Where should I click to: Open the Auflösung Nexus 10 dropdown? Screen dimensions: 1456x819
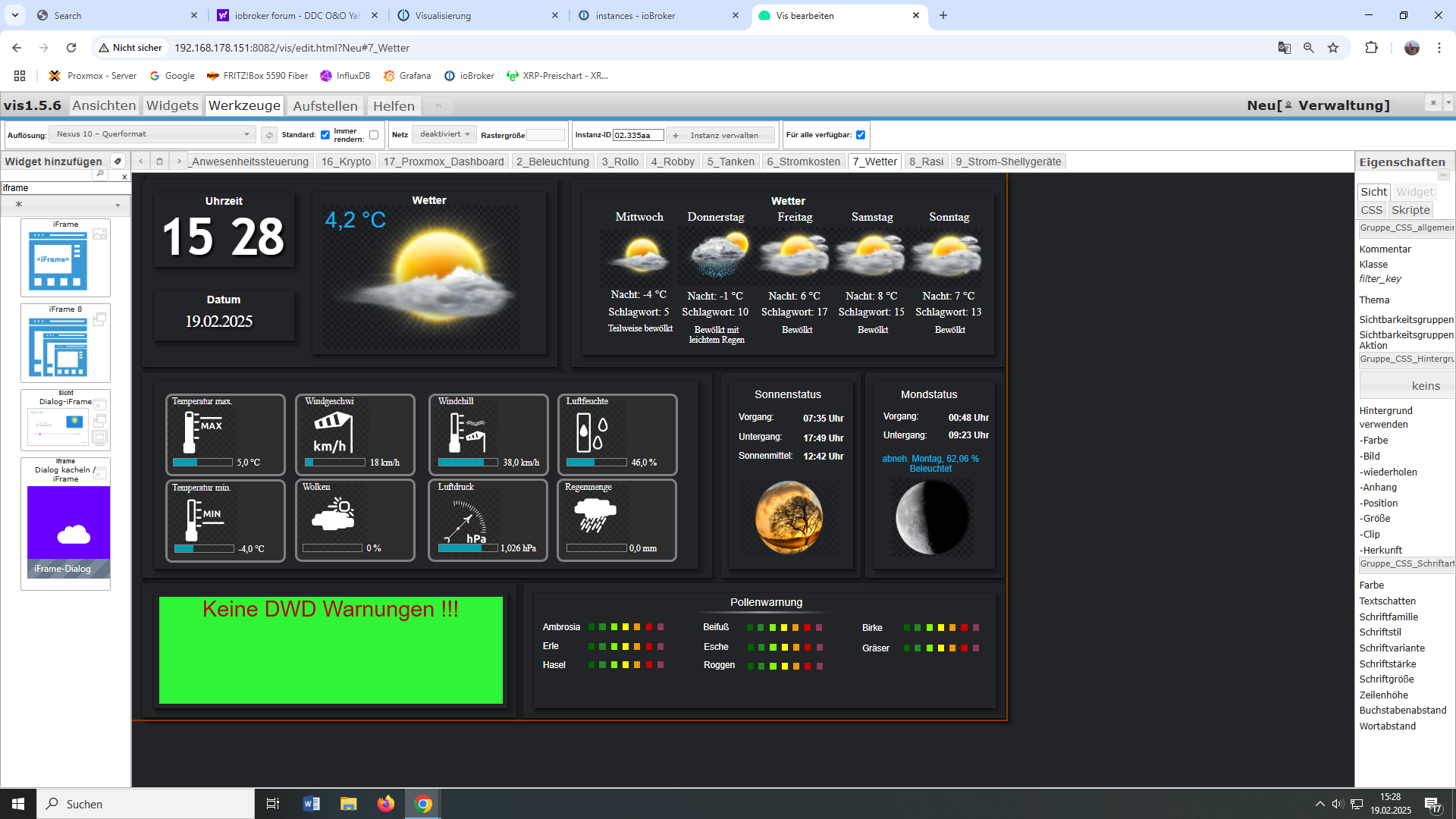[152, 134]
